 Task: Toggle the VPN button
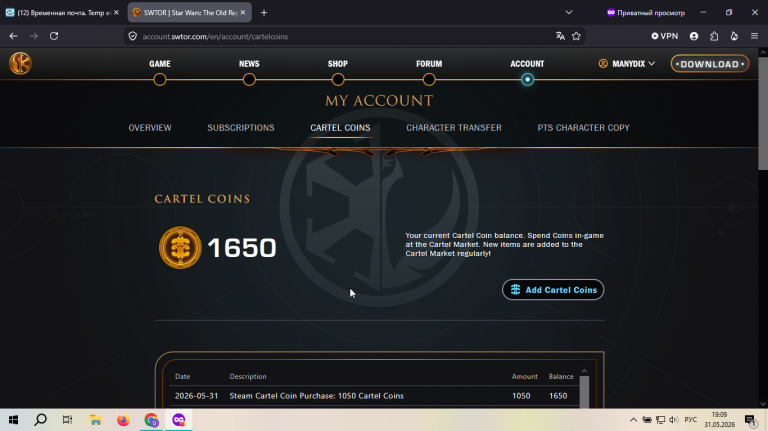665,36
